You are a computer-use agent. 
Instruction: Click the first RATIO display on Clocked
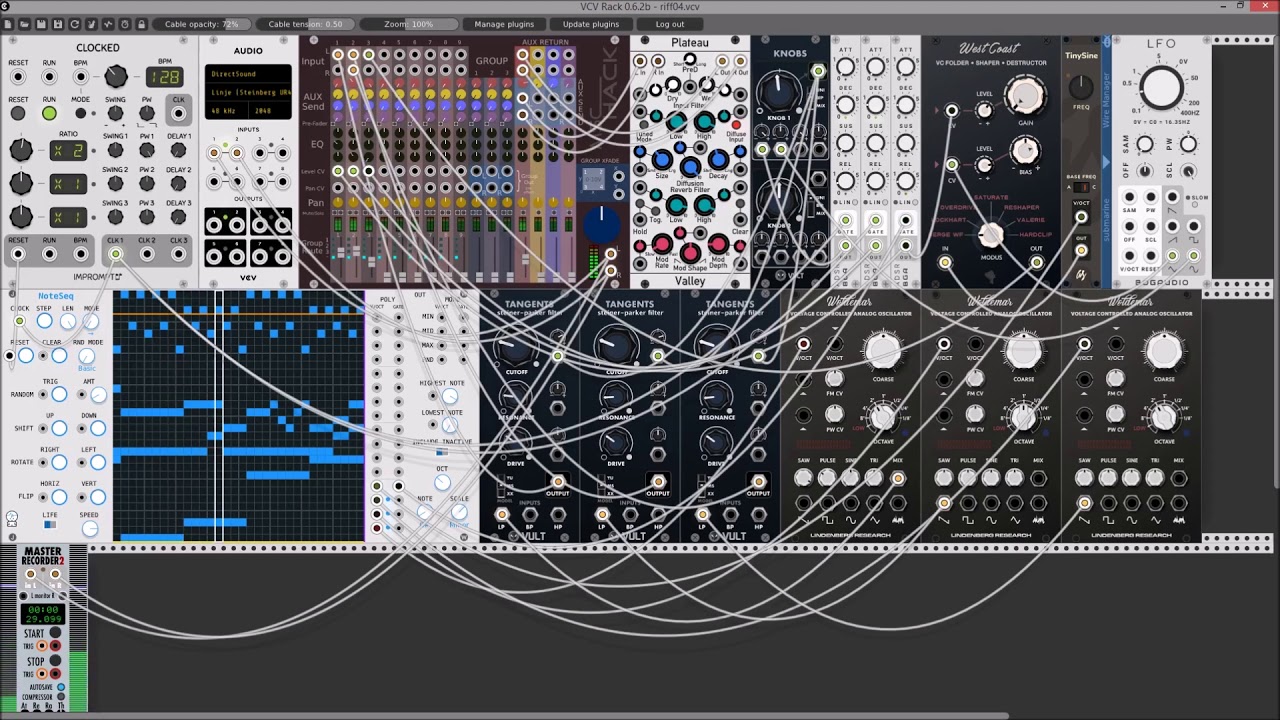click(67, 151)
